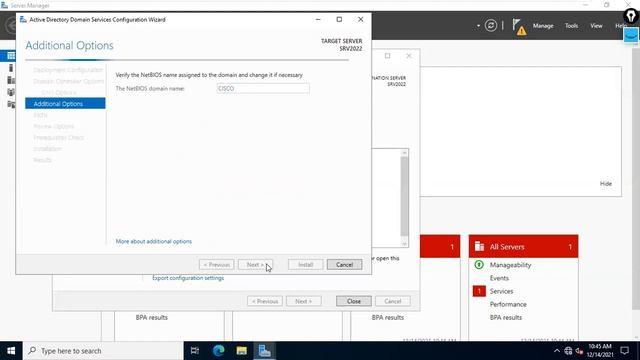Viewport: 640px width, 360px height.
Task: Click the All Servers tile header icon
Action: 479,247
